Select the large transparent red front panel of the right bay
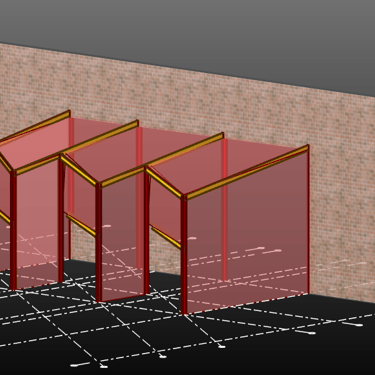 (x=247, y=233)
